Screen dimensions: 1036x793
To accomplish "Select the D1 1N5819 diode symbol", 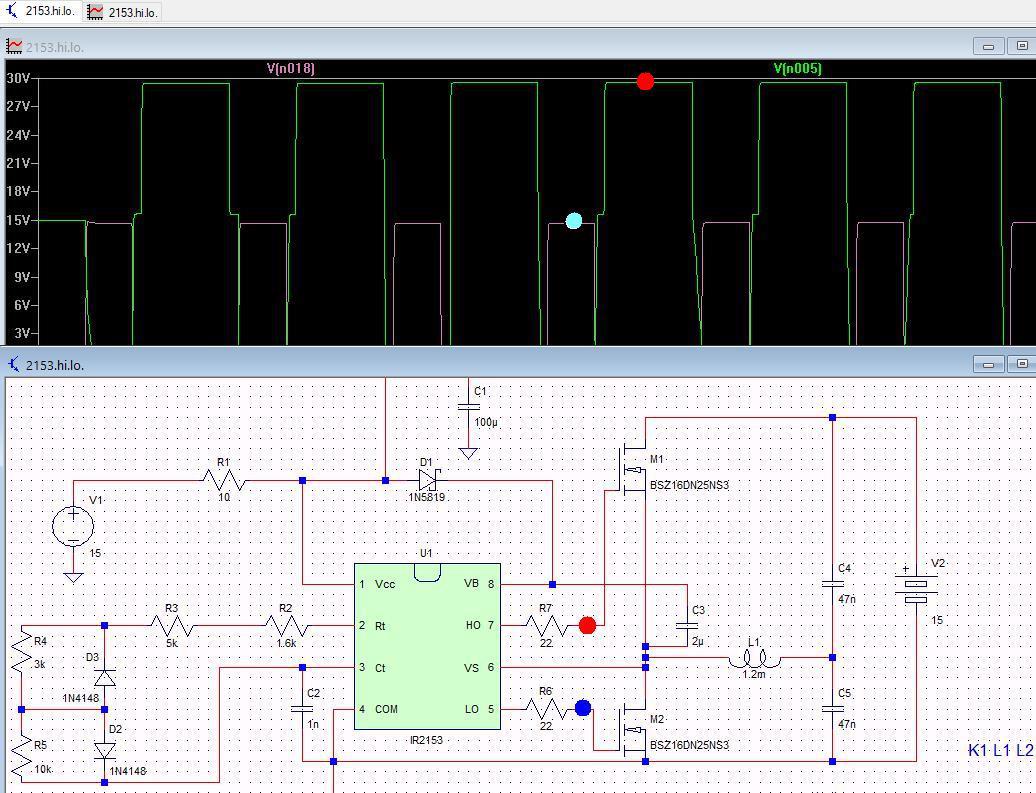I will 428,480.
